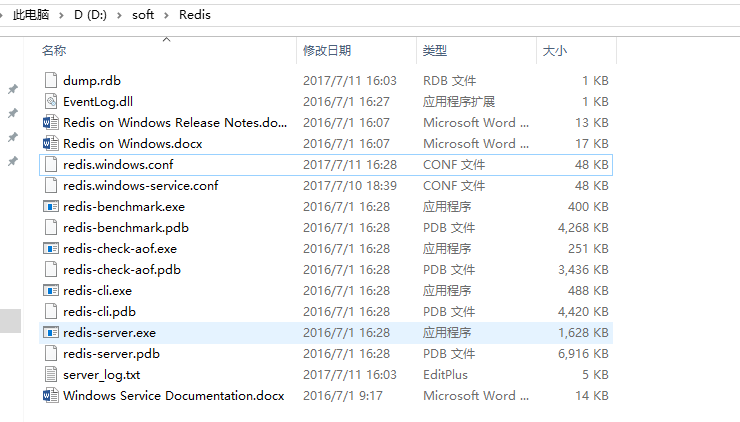Toggle sort direction arrow above 名称 column
This screenshot has height=422, width=740.
point(167,40)
